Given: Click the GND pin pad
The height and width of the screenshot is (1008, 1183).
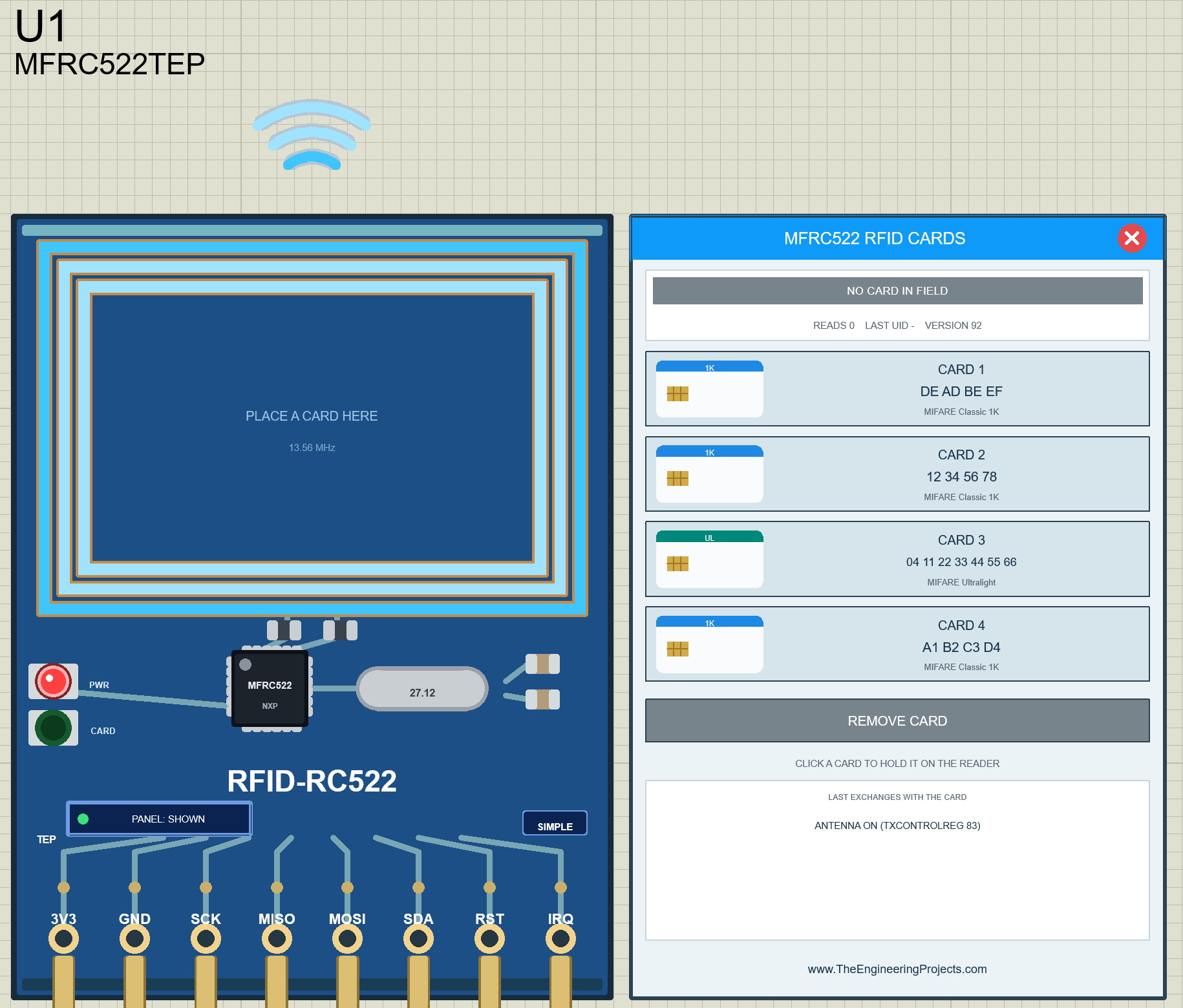Looking at the screenshot, I should coord(134,938).
